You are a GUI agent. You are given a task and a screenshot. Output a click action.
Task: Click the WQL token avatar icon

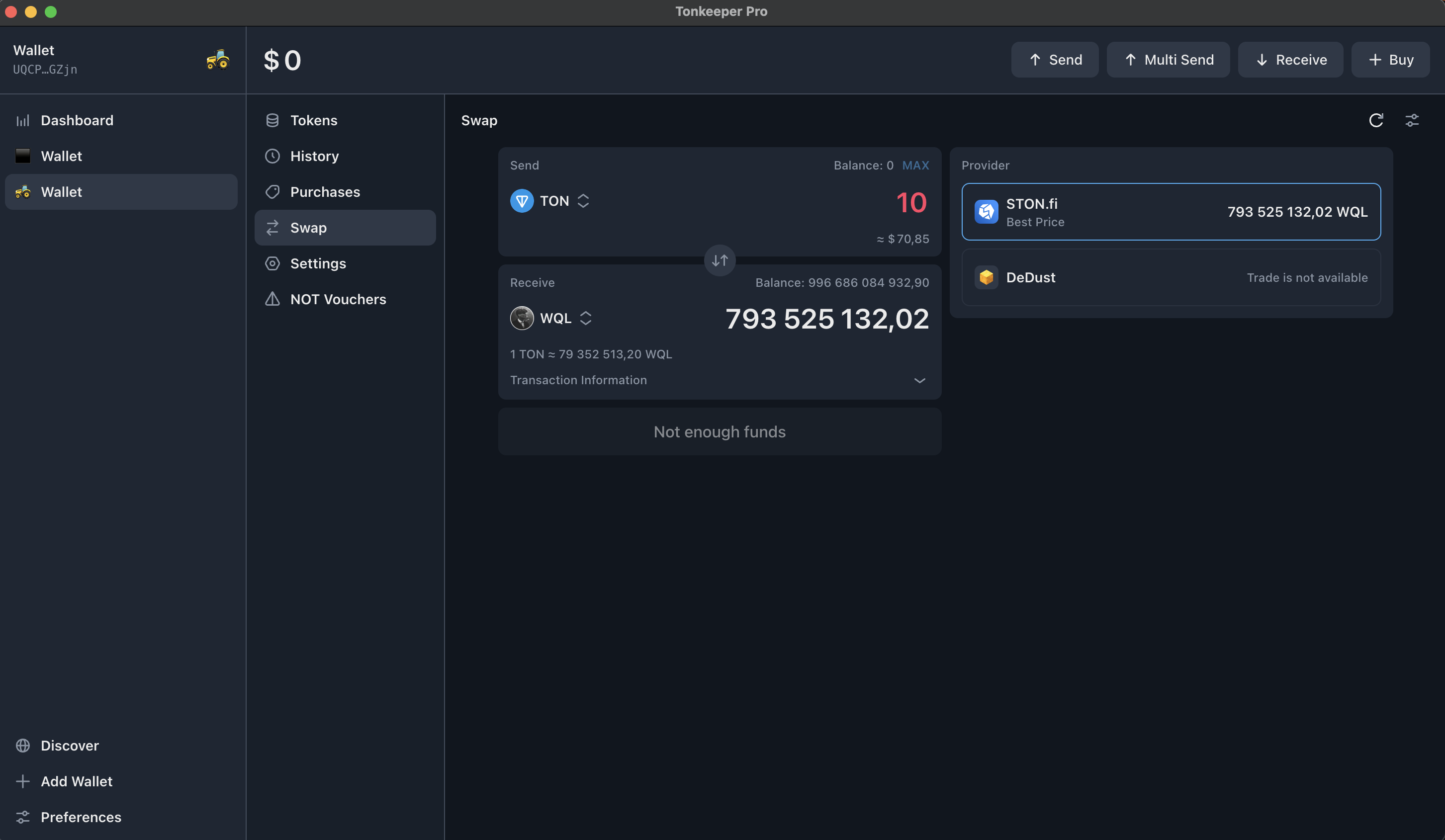[522, 318]
